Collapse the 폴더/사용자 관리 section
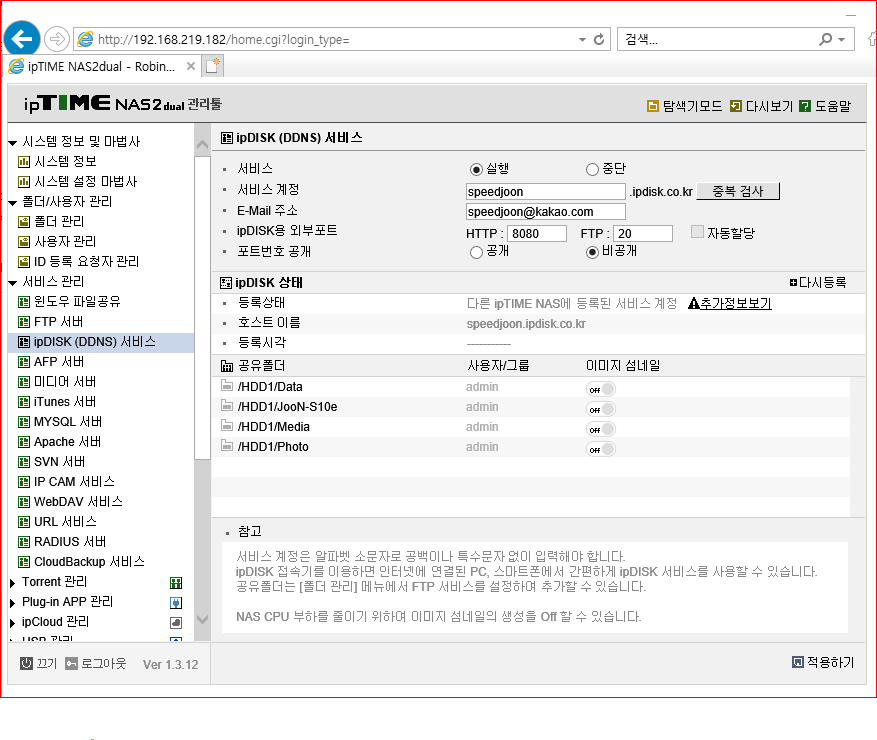Image resolution: width=877 pixels, height=740 pixels. pyautogui.click(x=13, y=203)
